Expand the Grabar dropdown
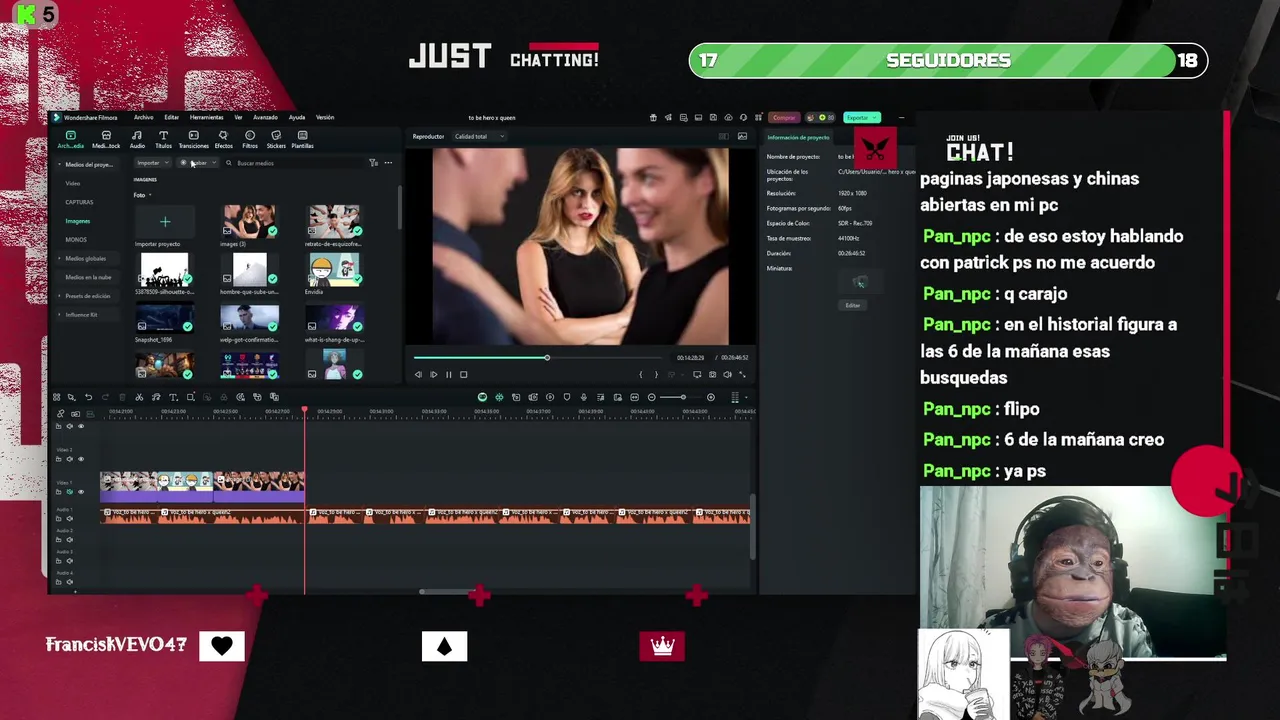The height and width of the screenshot is (720, 1280). (x=214, y=163)
